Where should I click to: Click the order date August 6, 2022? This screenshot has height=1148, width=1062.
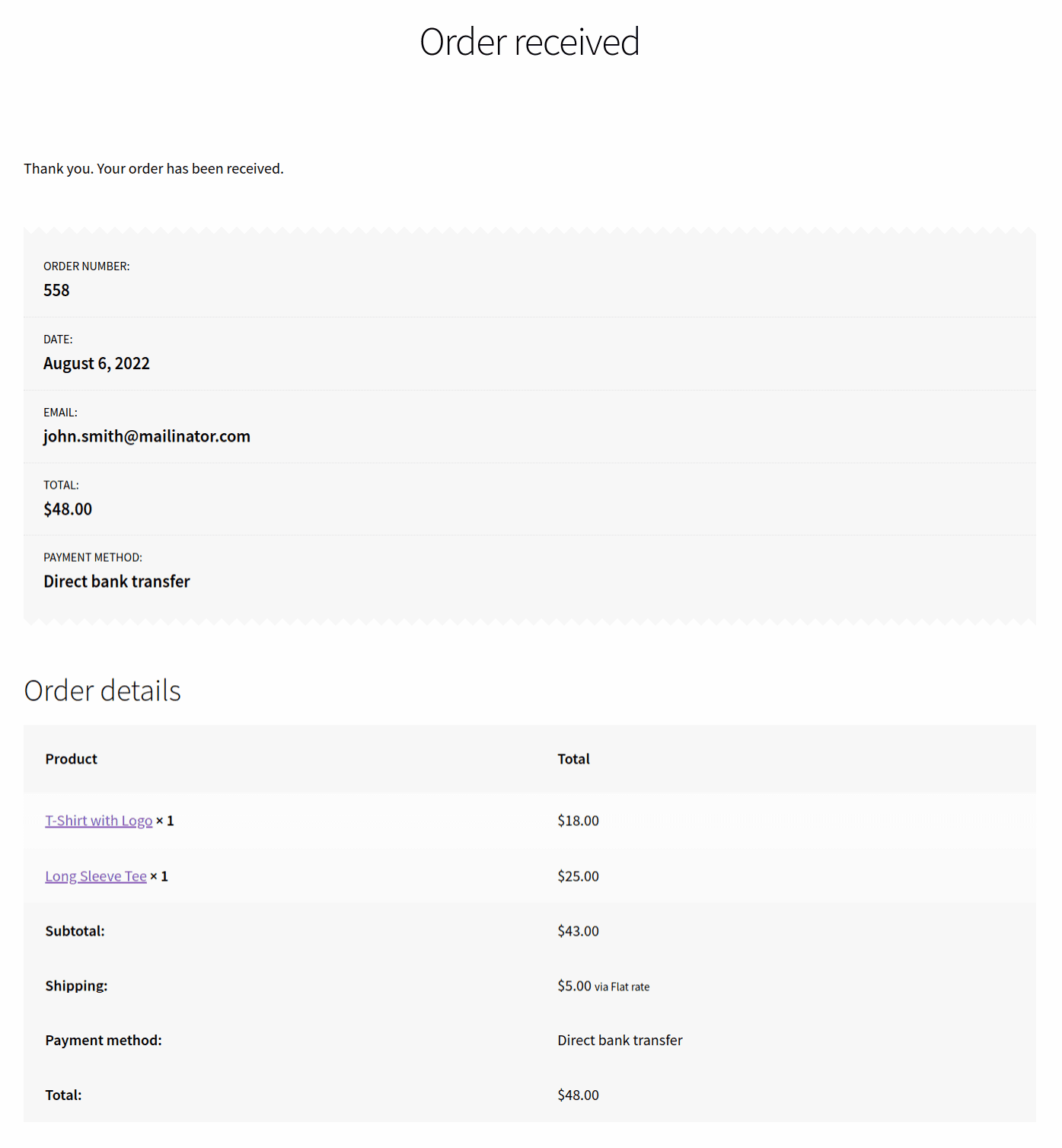coord(97,363)
